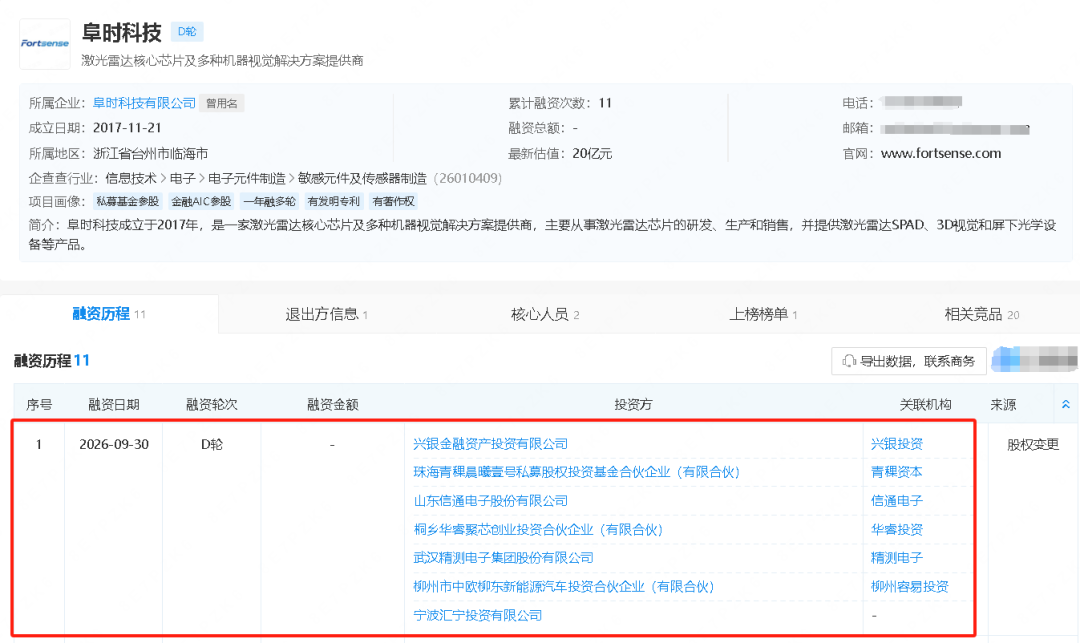This screenshot has height=643, width=1080.
Task: Open related institution 精测电子
Action: click(897, 558)
